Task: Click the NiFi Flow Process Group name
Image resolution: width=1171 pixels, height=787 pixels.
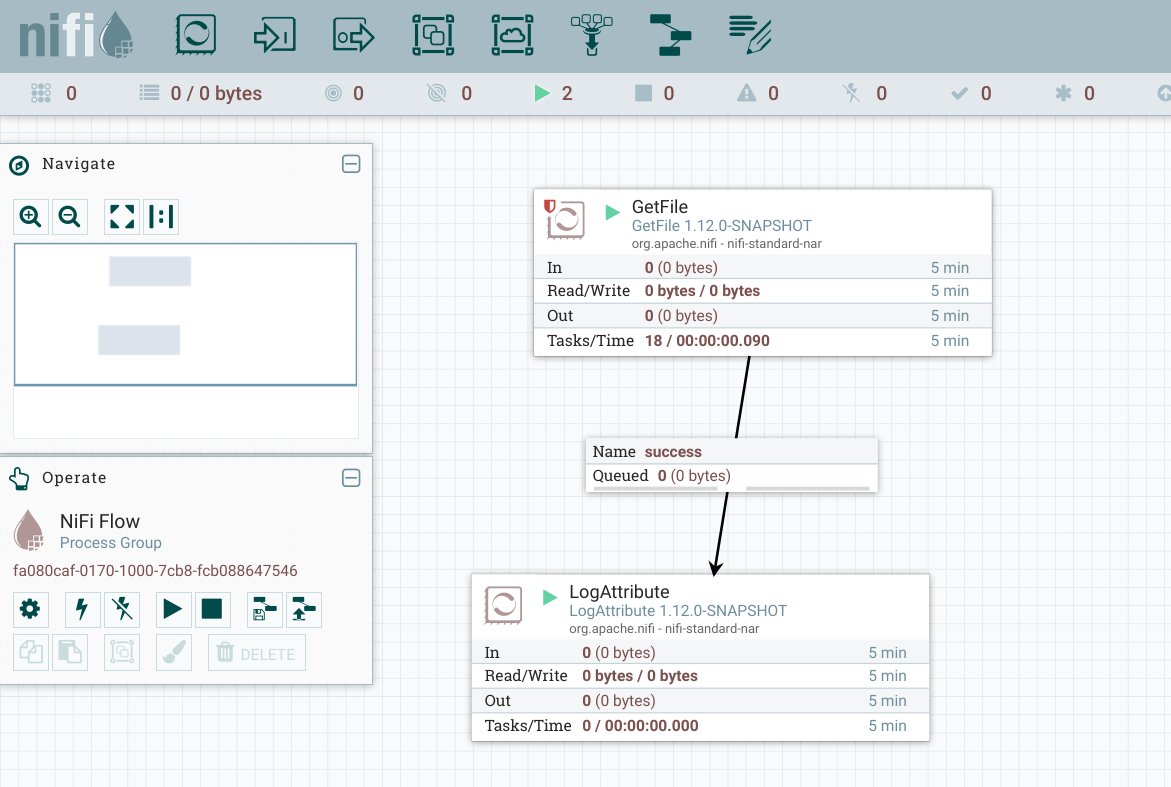Action: coord(100,521)
